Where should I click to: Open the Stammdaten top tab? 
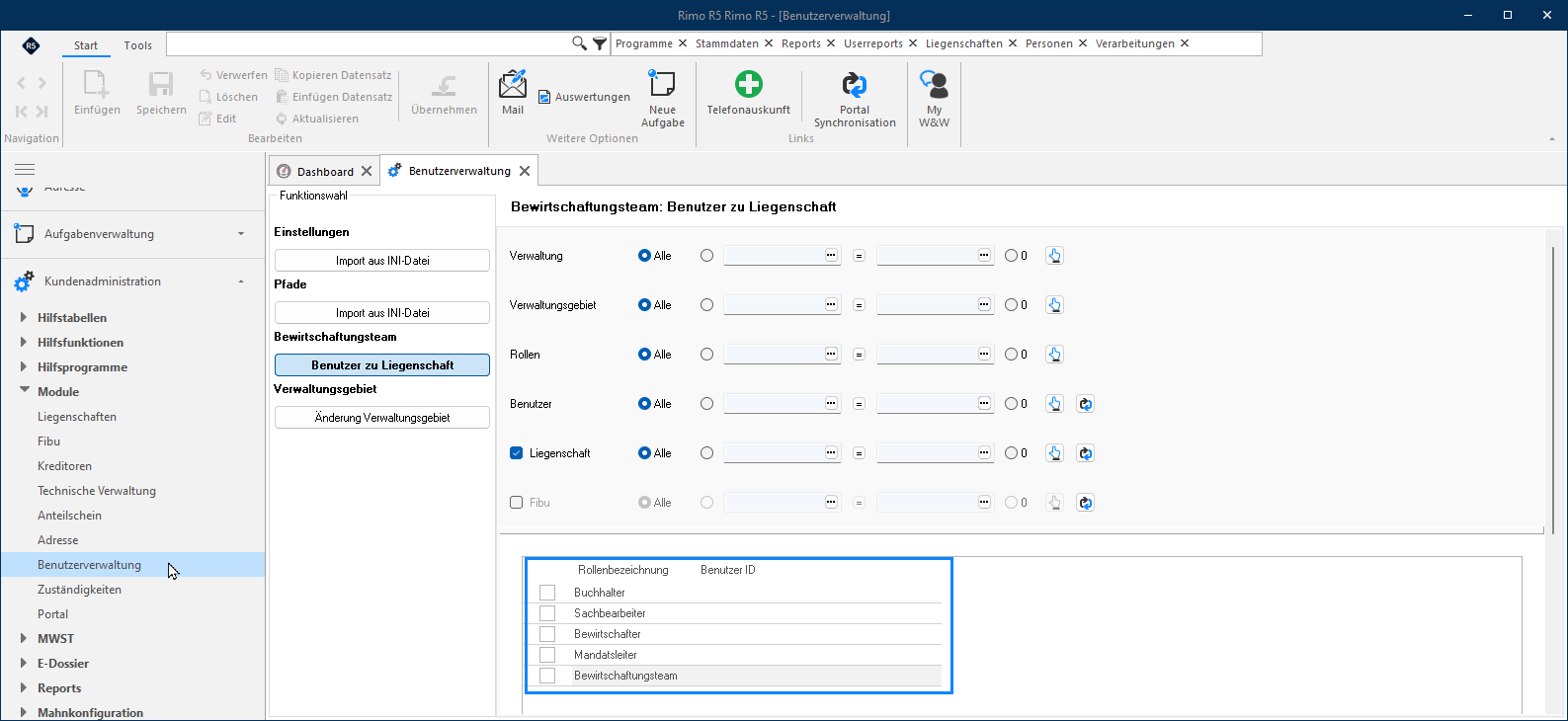pos(727,43)
